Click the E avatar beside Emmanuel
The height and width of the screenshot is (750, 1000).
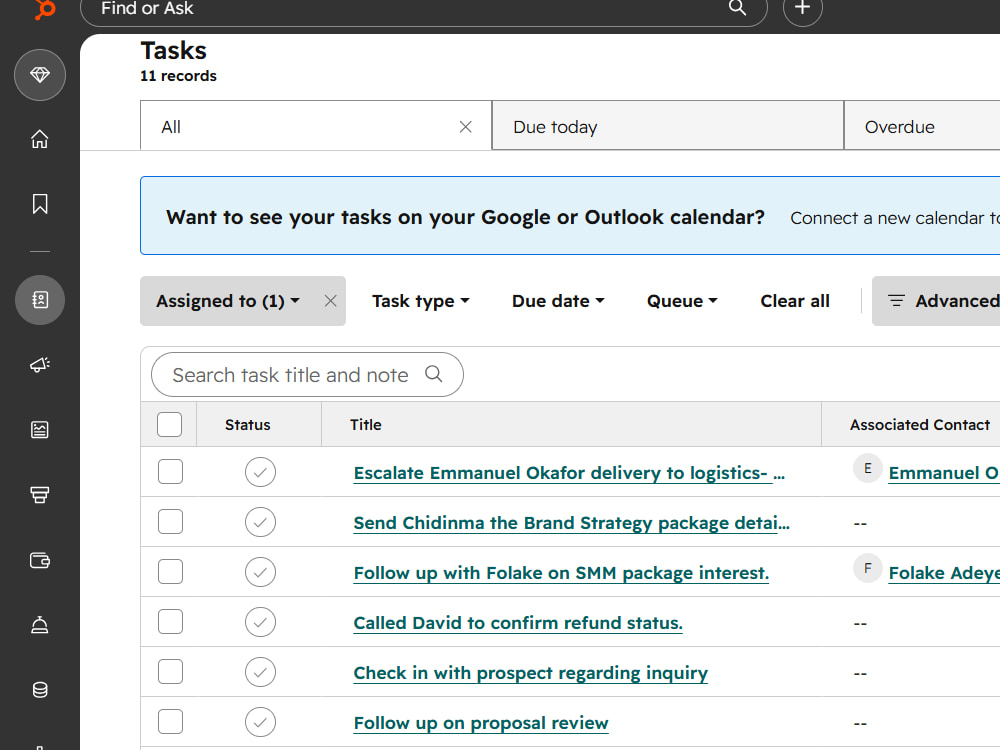867,468
